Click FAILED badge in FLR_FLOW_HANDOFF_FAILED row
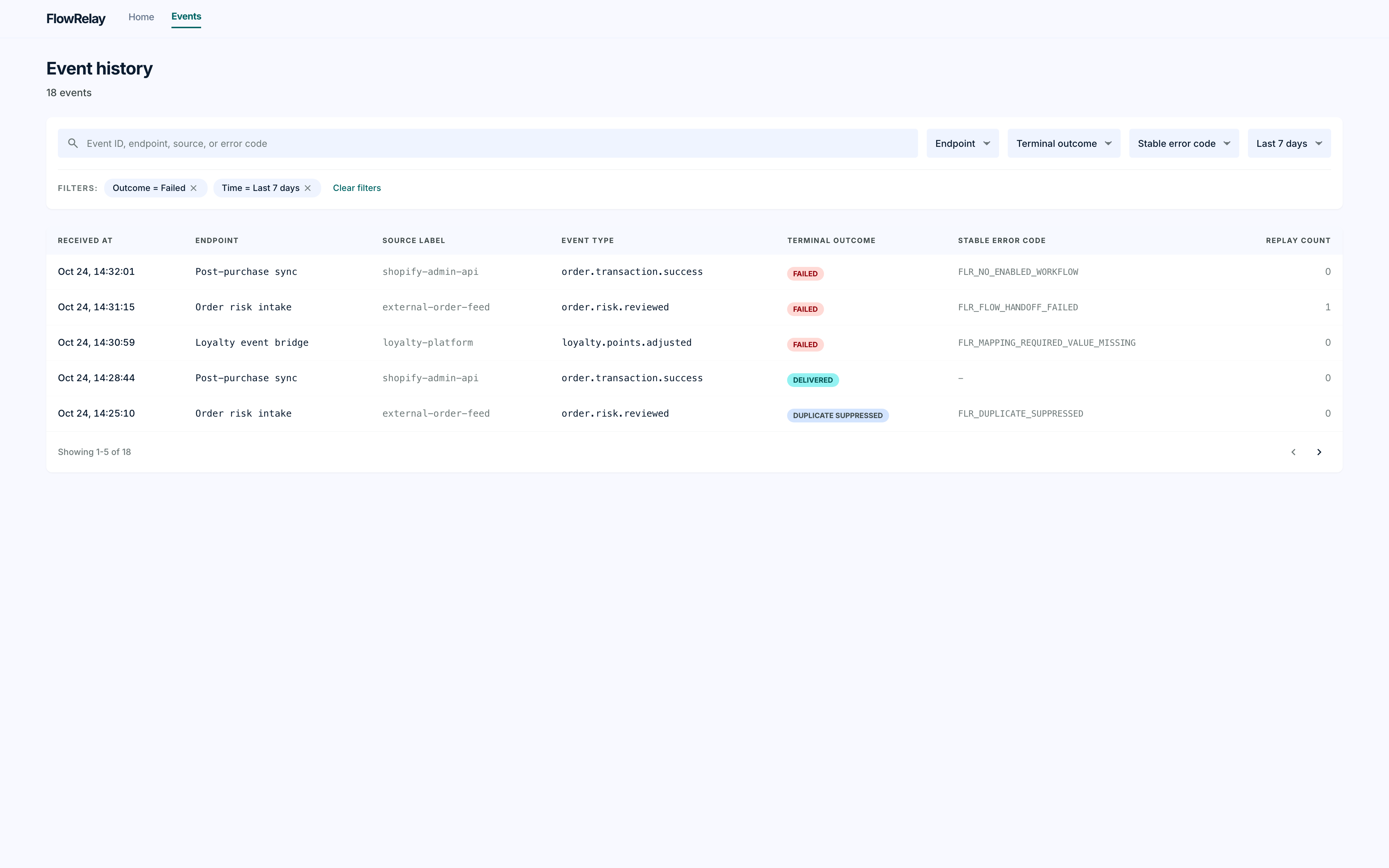Image resolution: width=1389 pixels, height=868 pixels. (805, 309)
